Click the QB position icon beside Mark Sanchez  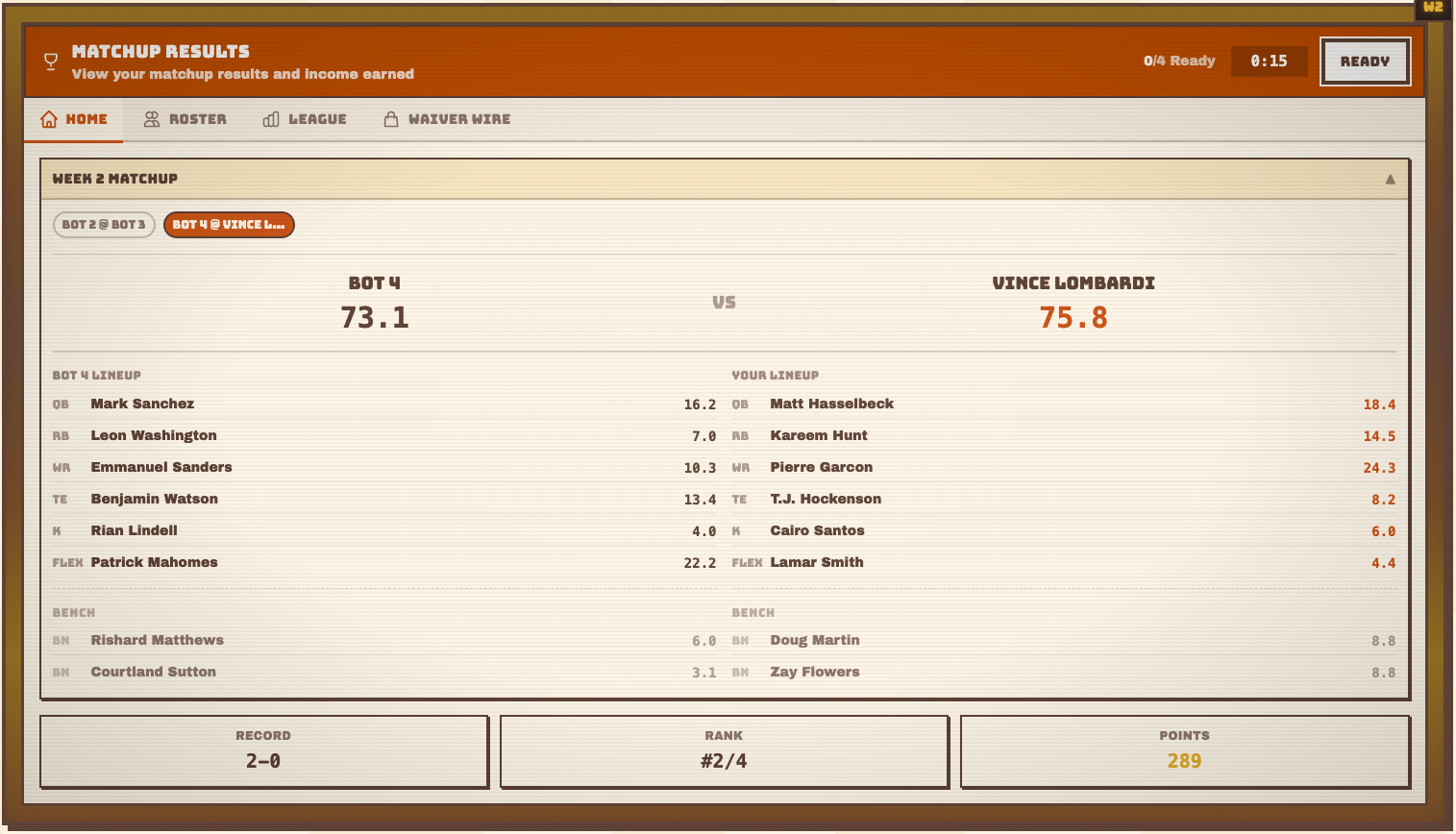coord(62,404)
